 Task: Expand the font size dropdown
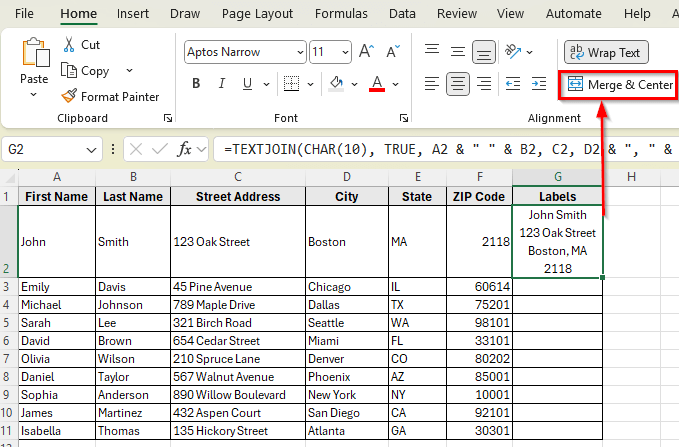344,52
